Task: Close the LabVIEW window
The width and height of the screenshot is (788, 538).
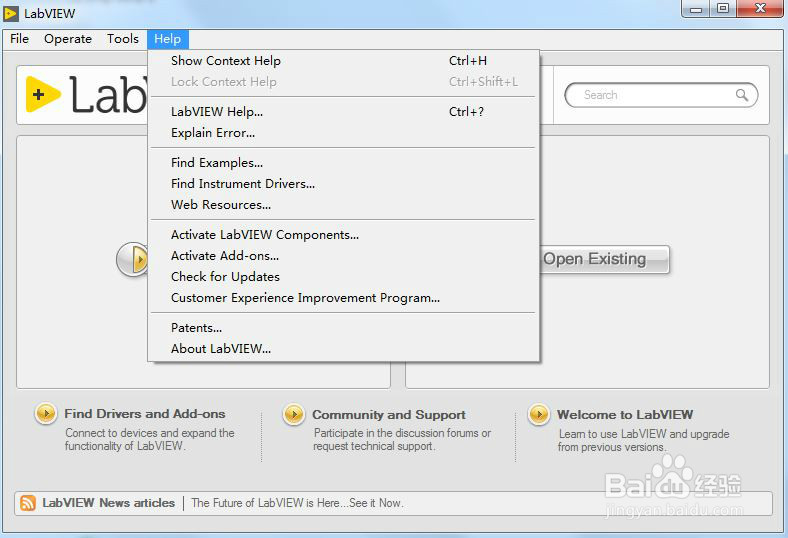Action: [x=760, y=9]
